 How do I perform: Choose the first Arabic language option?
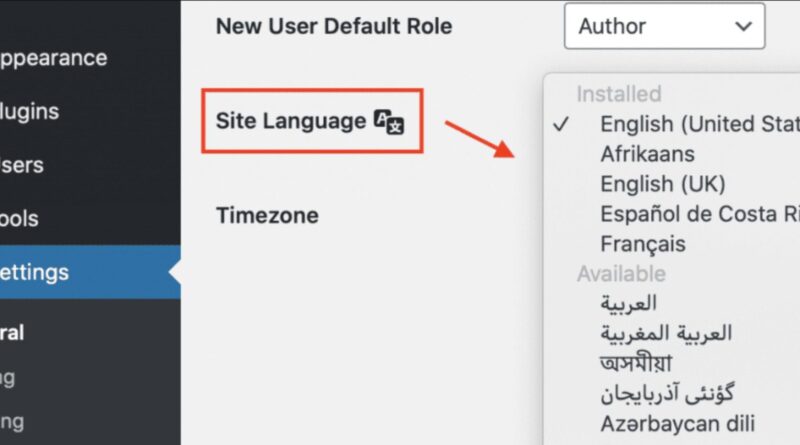[x=629, y=303]
